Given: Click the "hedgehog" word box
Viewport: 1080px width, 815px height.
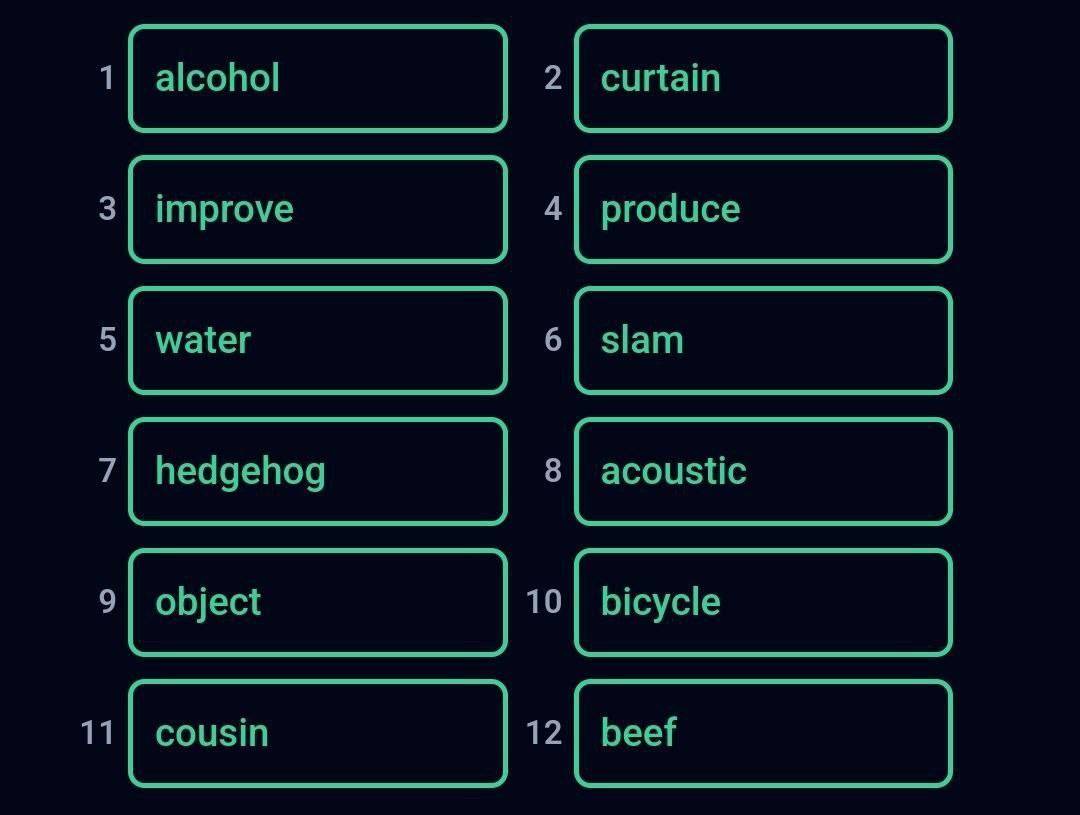Looking at the screenshot, I should [318, 472].
